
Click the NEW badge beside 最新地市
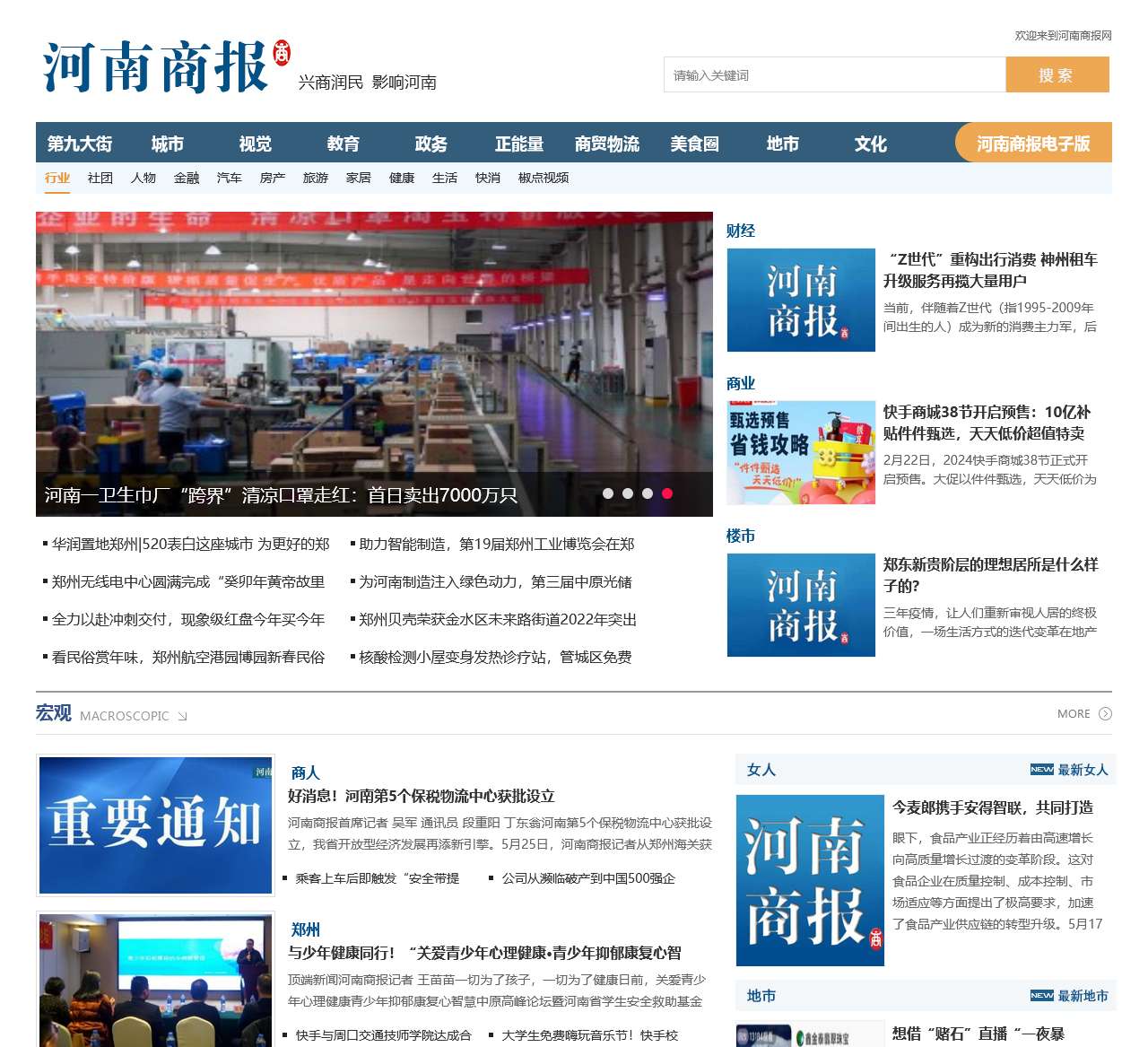pyautogui.click(x=1041, y=996)
